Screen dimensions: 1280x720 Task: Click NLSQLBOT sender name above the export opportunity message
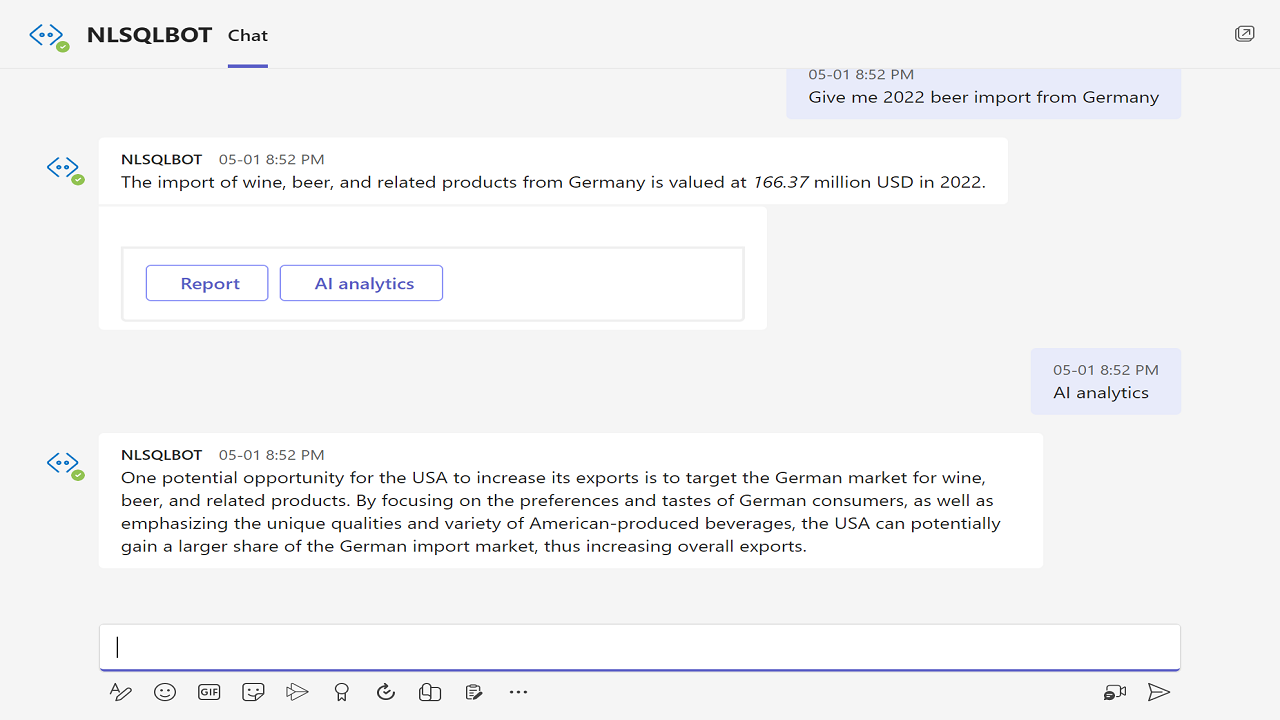pyautogui.click(x=161, y=455)
